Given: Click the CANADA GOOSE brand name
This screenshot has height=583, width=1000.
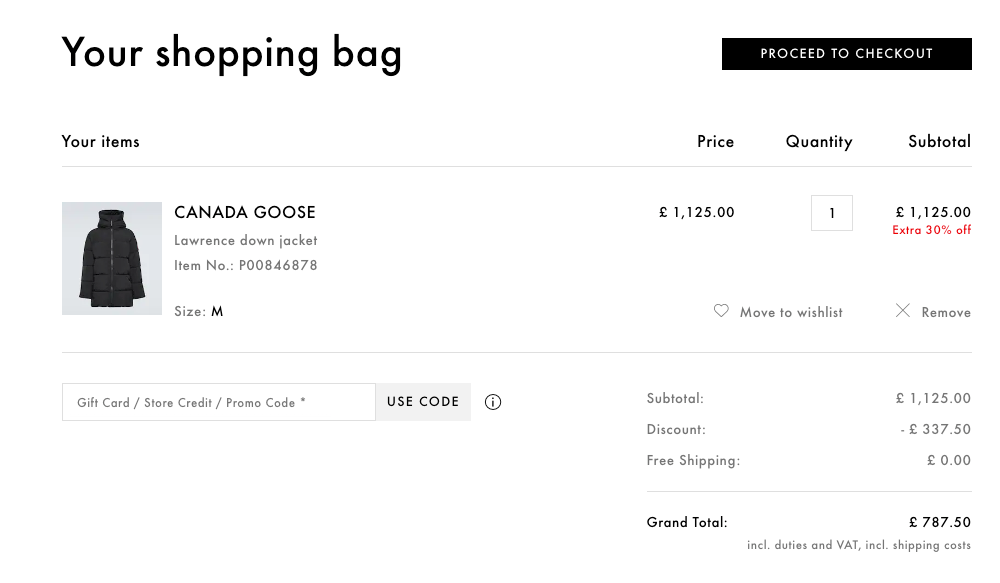Looking at the screenshot, I should pos(245,212).
